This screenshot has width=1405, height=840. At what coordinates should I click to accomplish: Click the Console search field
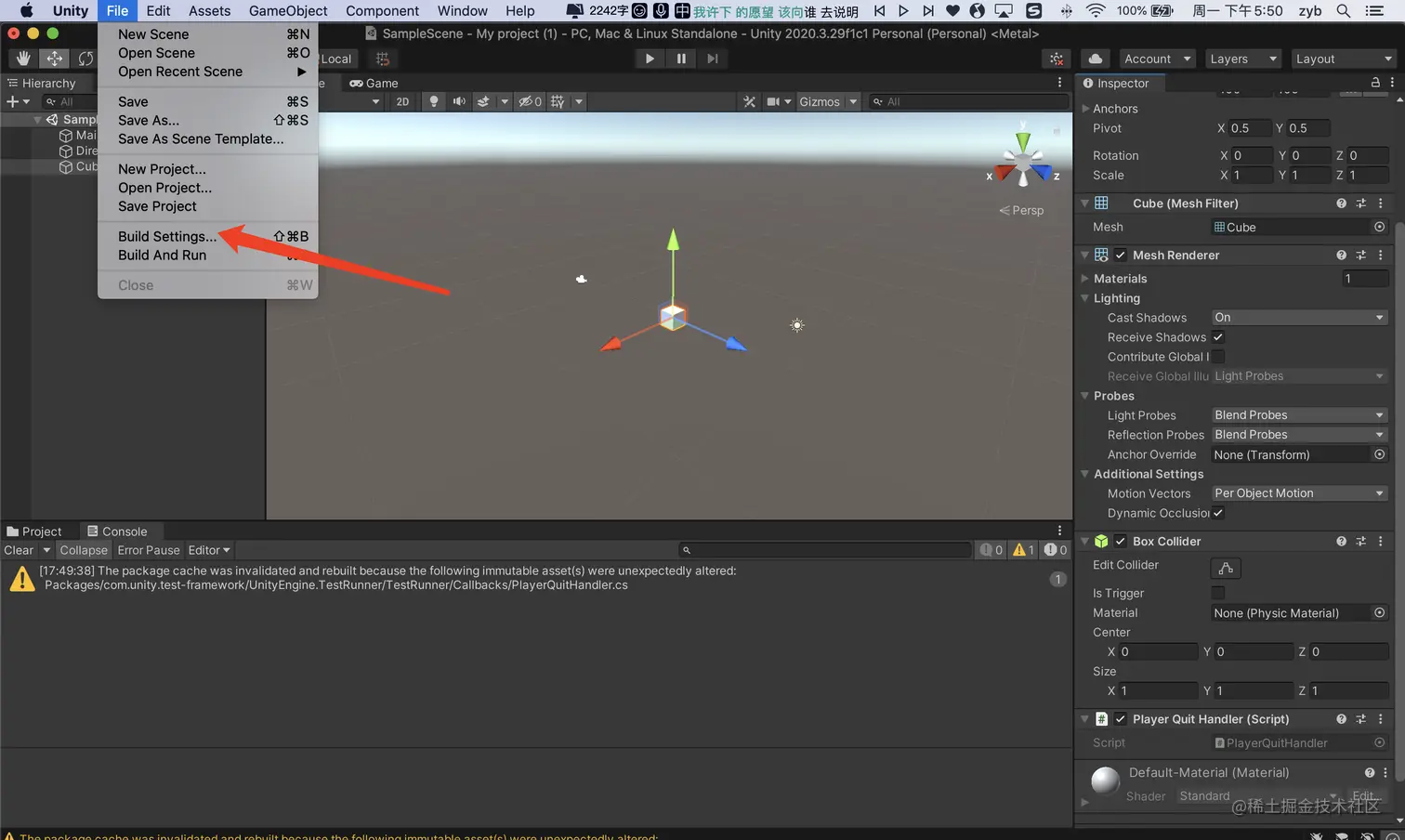click(x=825, y=550)
